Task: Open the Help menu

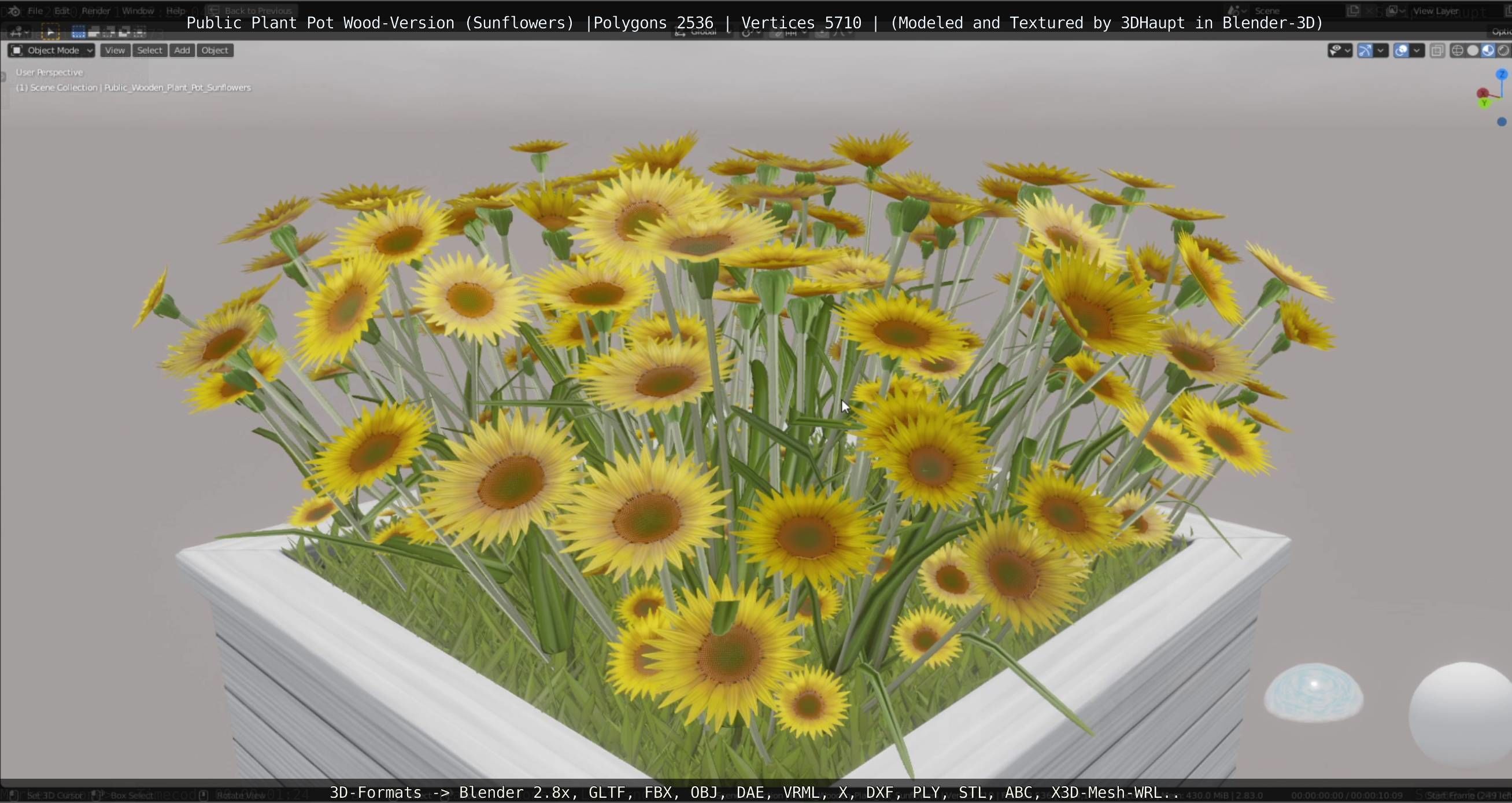Action: [176, 10]
